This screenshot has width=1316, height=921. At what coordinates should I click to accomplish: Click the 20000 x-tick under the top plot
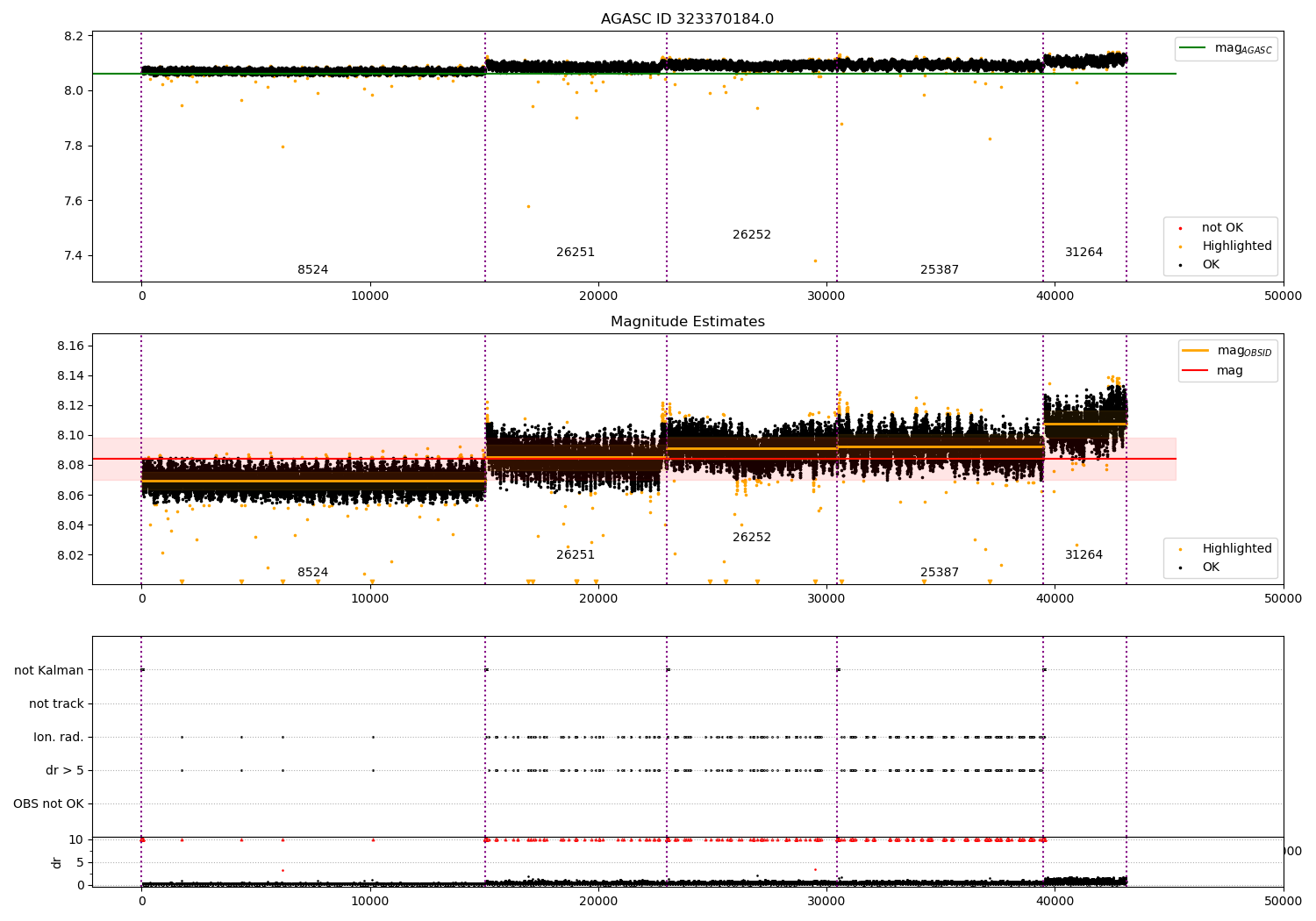[x=597, y=296]
